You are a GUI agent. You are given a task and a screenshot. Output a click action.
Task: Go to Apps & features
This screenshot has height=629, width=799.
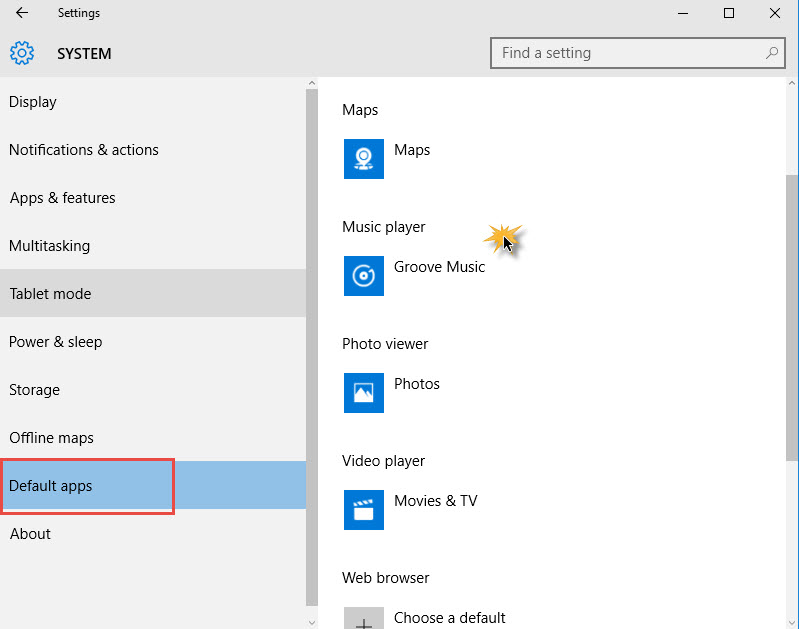(x=153, y=198)
